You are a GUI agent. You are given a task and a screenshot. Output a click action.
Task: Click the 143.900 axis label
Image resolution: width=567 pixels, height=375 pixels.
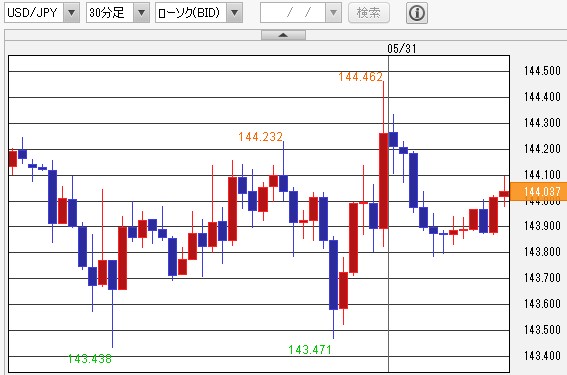(542, 226)
